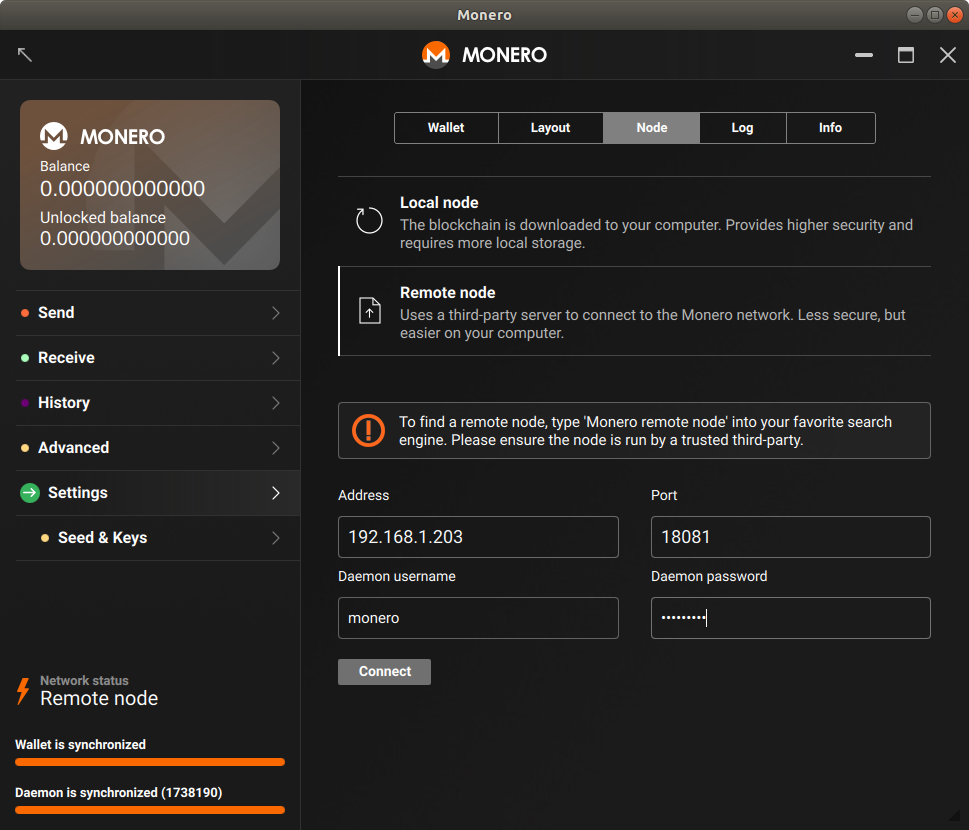This screenshot has height=830, width=969.
Task: Expand the Seed & Keys chevron
Action: pos(276,538)
